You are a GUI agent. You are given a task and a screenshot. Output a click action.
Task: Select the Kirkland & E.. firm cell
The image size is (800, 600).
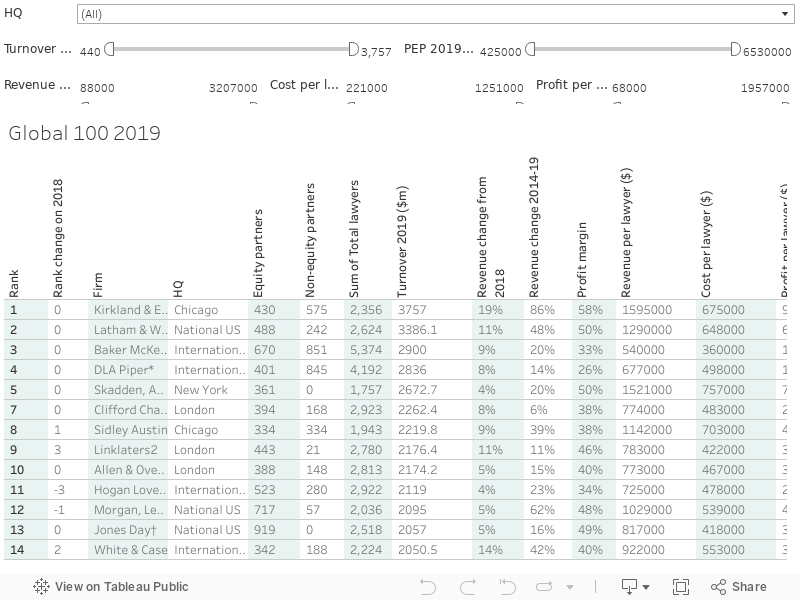(130, 310)
